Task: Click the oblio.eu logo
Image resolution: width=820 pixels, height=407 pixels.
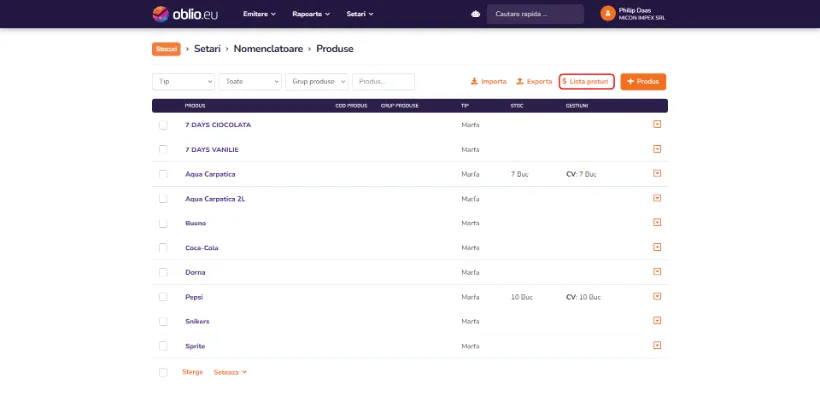Action: [185, 14]
